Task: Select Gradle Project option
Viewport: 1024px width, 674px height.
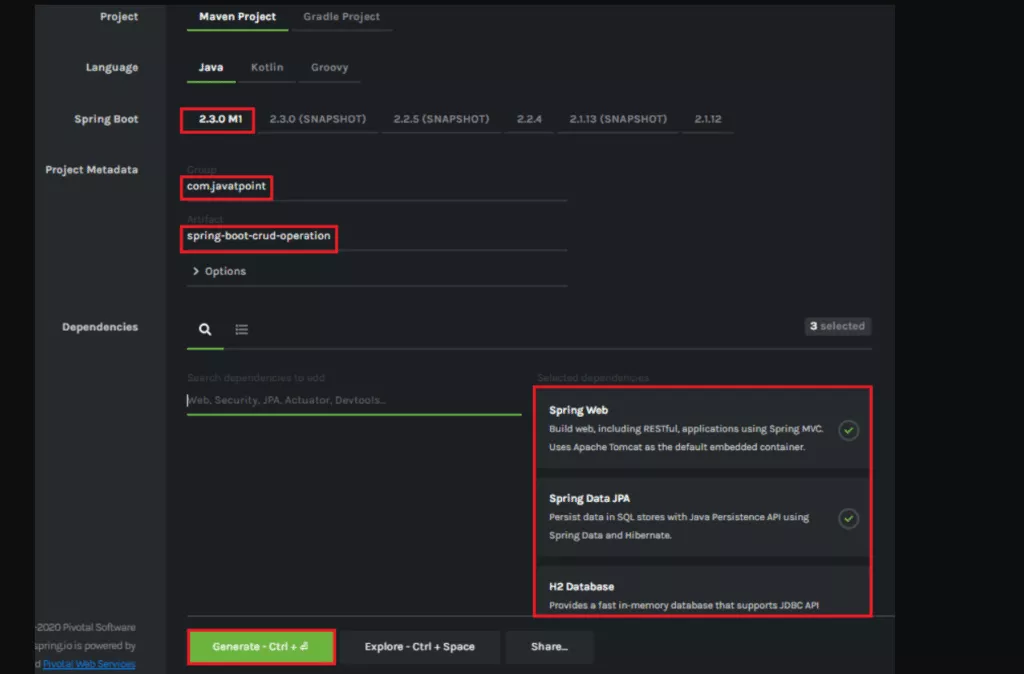Action: click(341, 17)
